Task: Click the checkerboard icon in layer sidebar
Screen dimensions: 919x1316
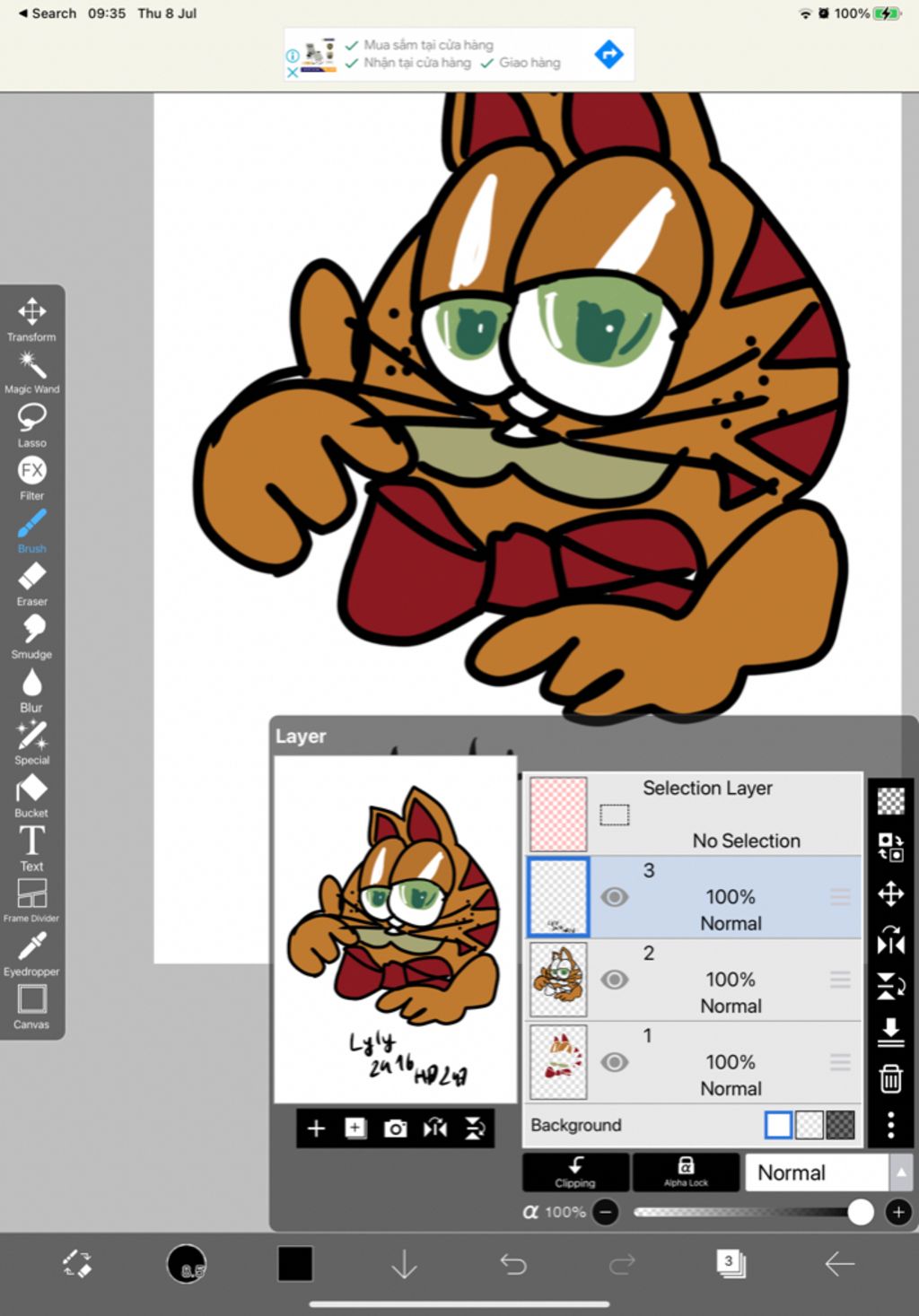Action: coord(890,800)
